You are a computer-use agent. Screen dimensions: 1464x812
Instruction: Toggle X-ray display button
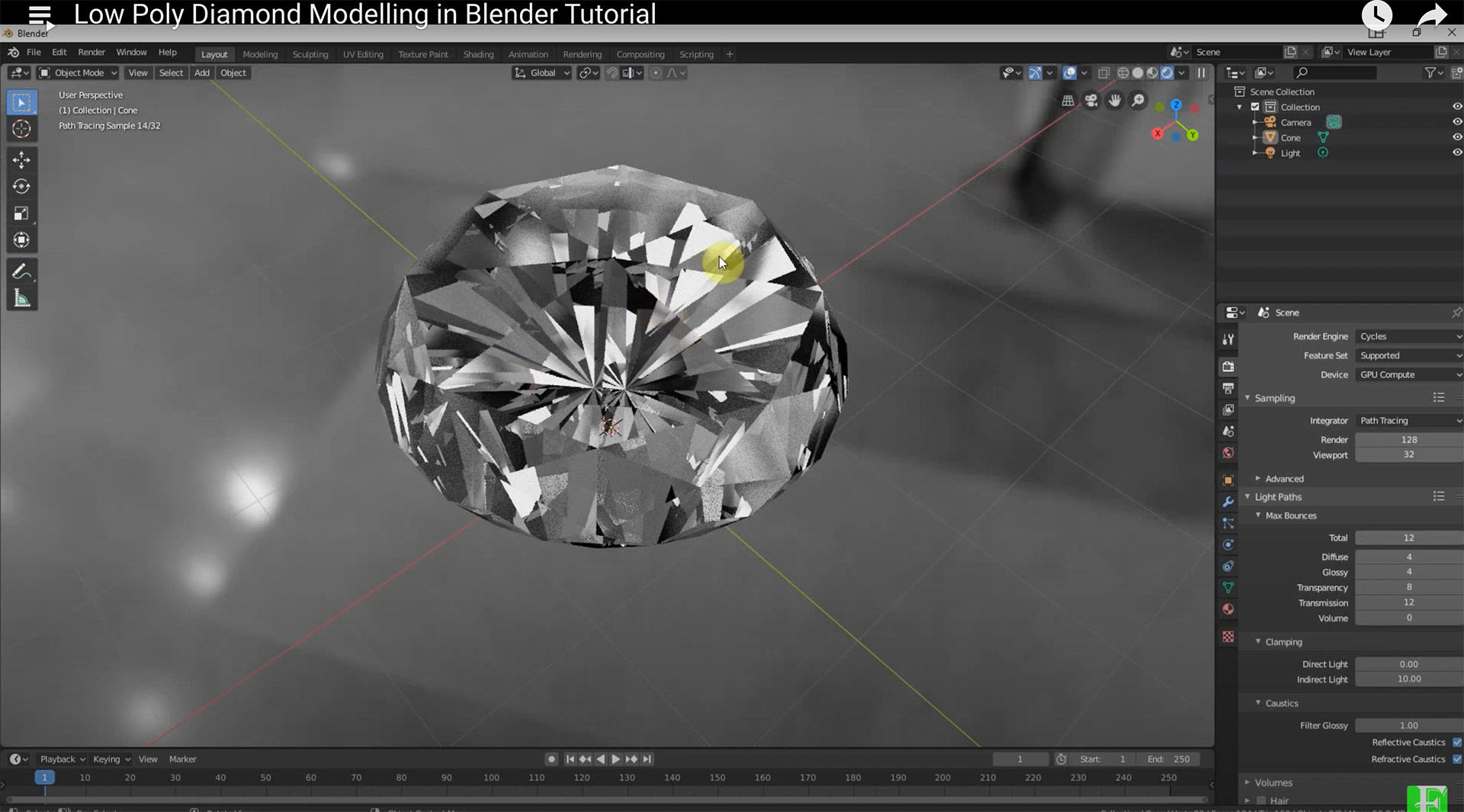(x=1103, y=73)
